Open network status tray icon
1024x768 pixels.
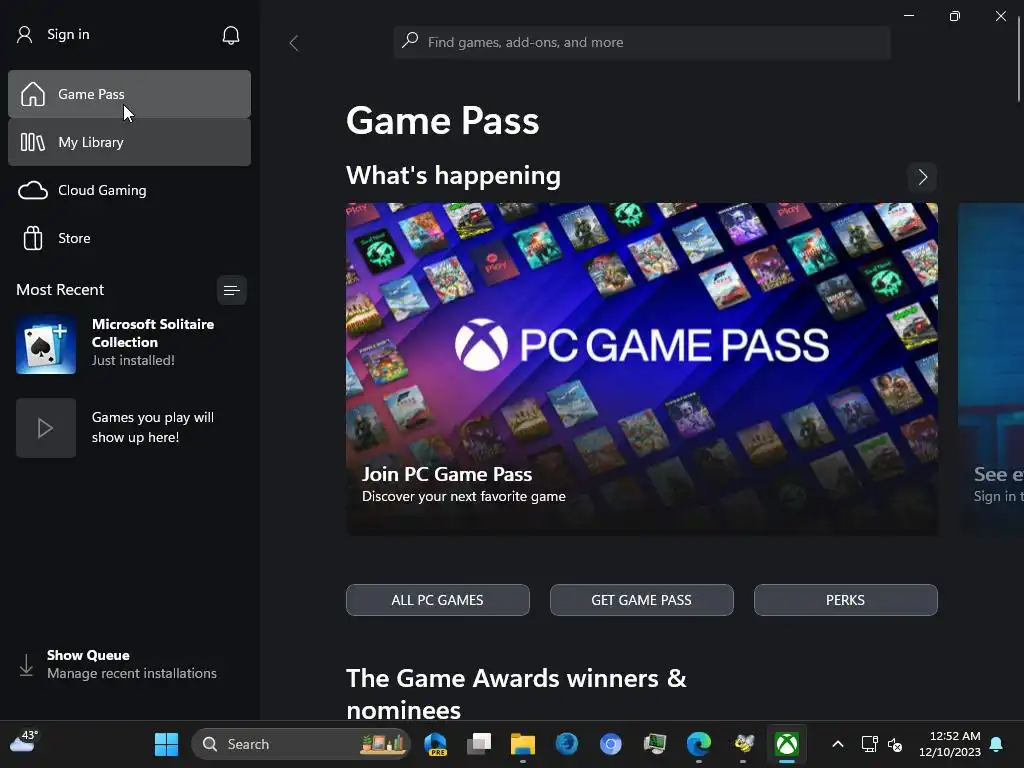[x=869, y=744]
